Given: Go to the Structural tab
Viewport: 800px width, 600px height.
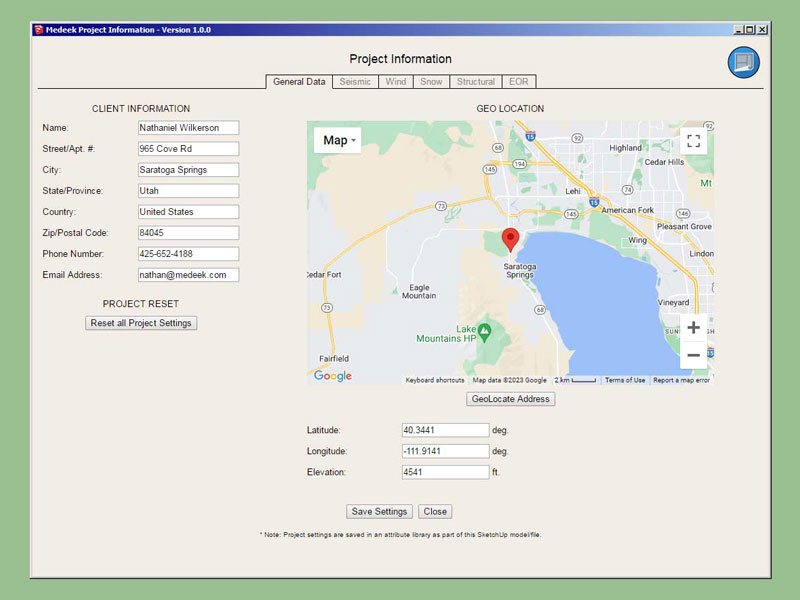Looking at the screenshot, I should pos(475,82).
